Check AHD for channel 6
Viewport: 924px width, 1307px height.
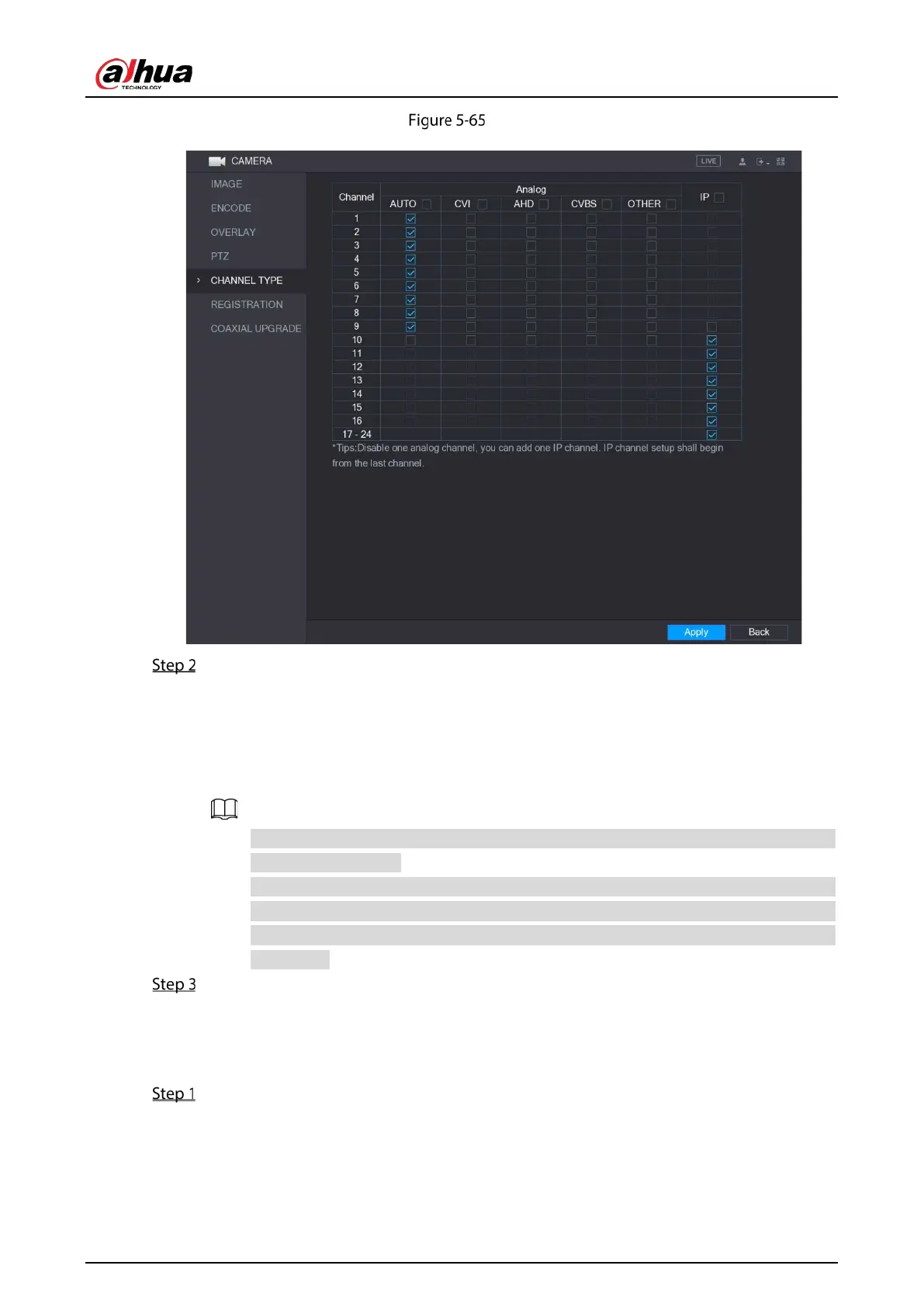point(531,286)
